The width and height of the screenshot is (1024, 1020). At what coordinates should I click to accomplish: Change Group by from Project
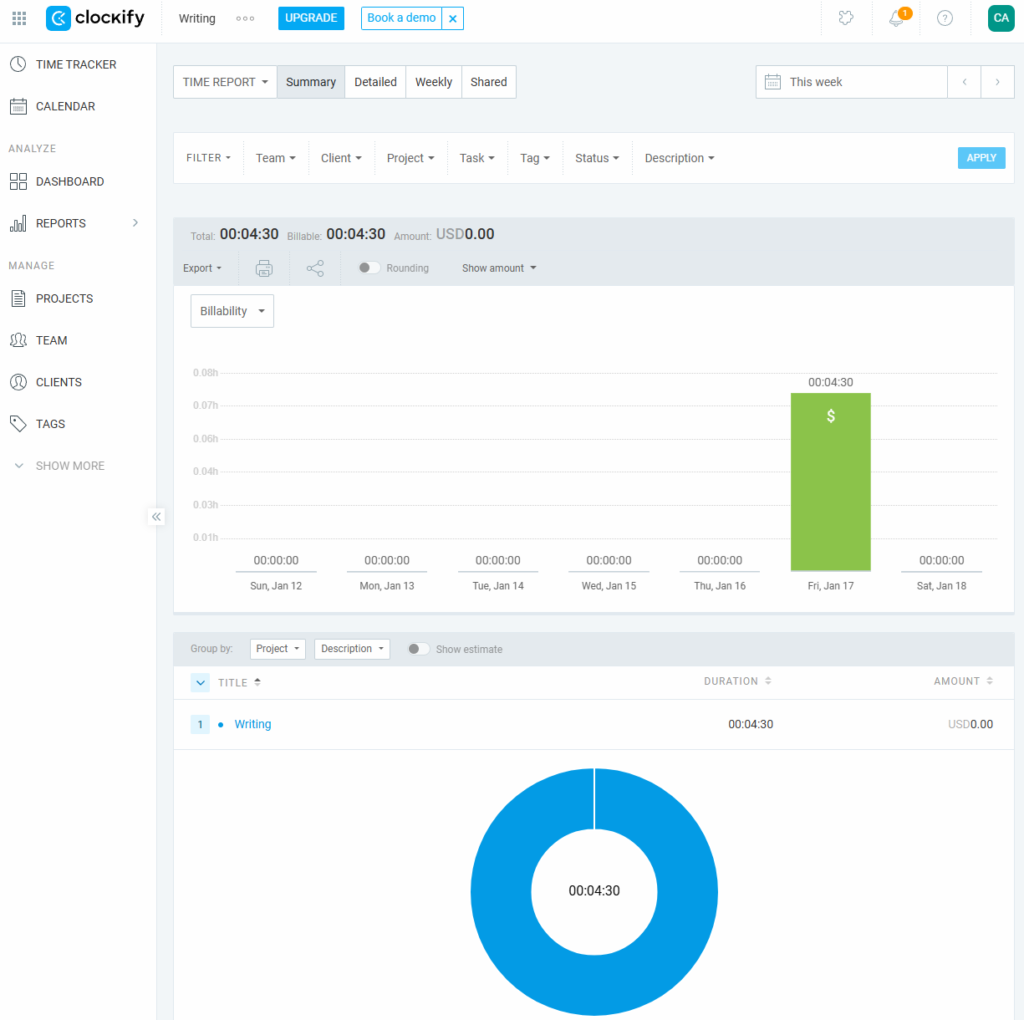point(277,648)
